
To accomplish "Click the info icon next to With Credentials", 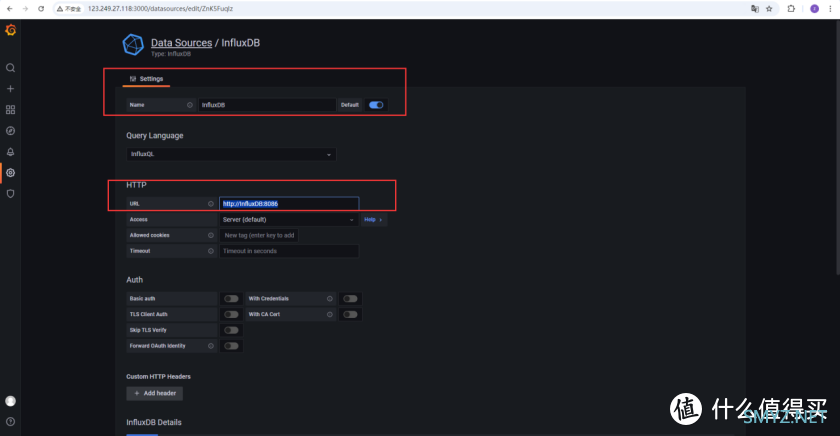I will (329, 298).
